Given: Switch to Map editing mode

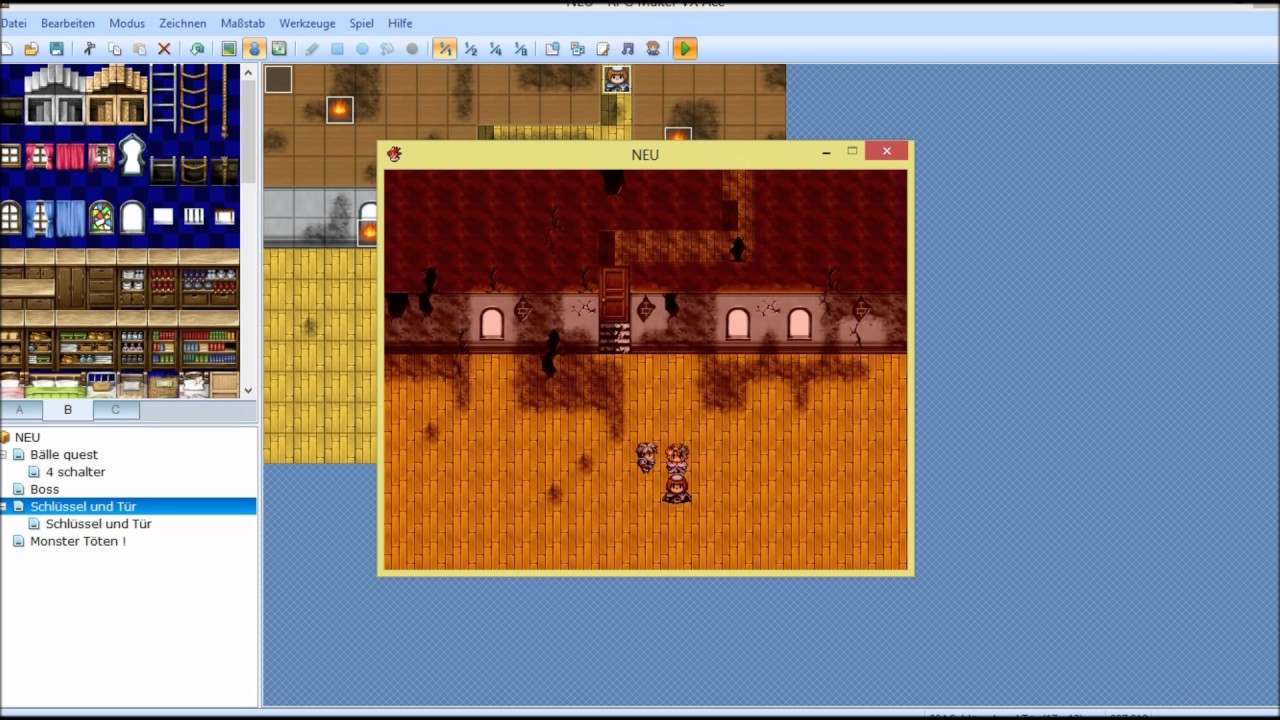Looking at the screenshot, I should point(229,48).
